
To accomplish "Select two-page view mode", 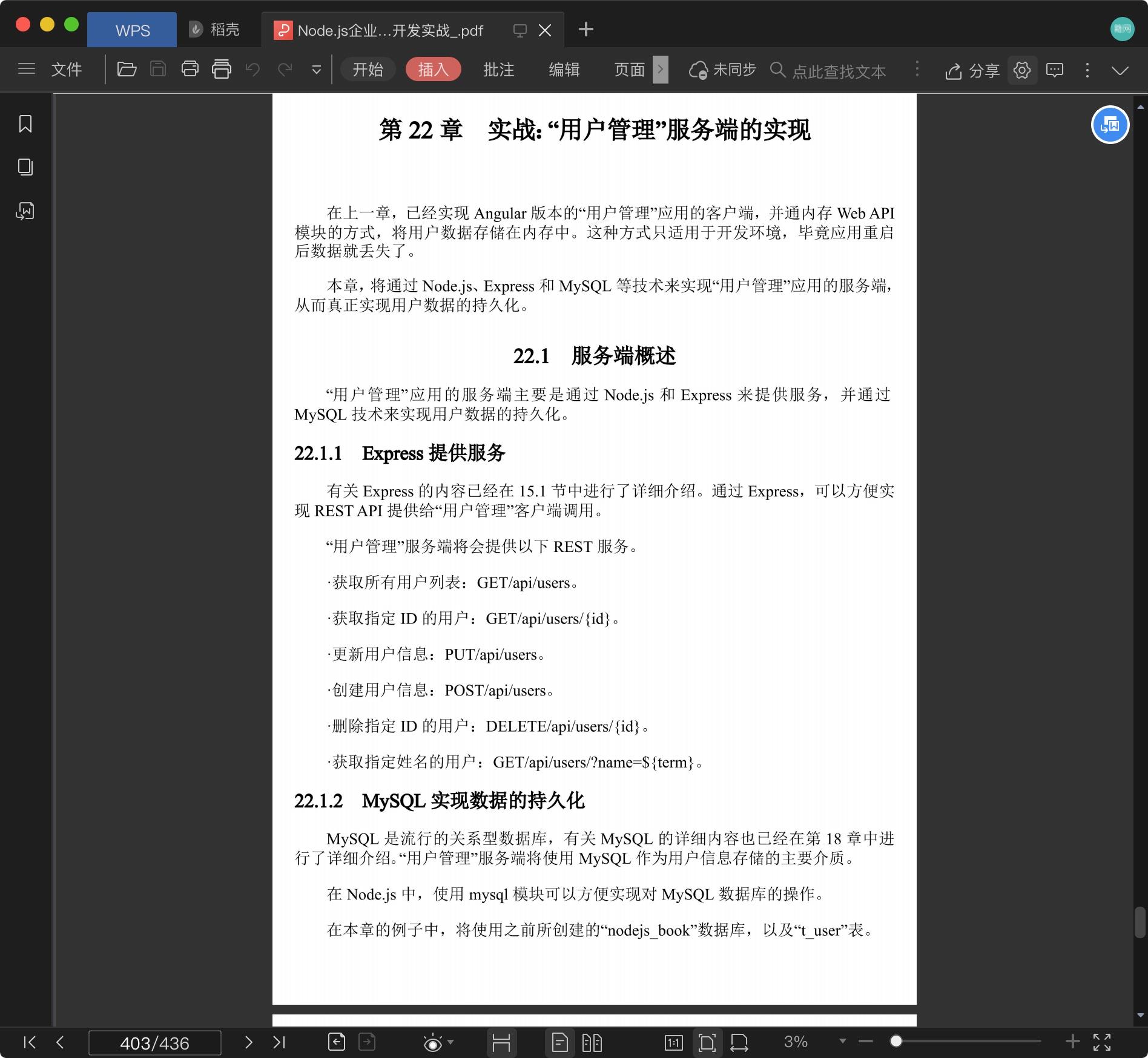I will pos(592,1042).
